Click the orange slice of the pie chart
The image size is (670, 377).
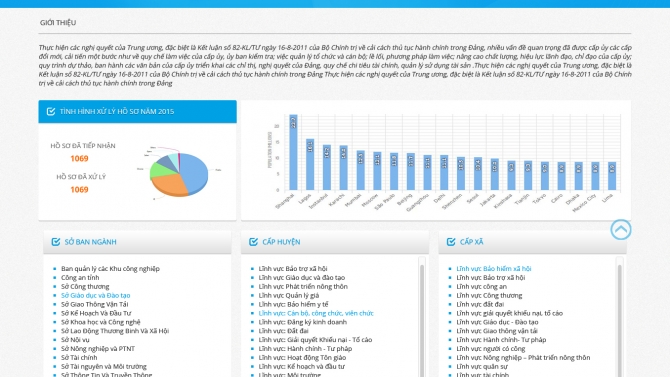pyautogui.click(x=170, y=185)
